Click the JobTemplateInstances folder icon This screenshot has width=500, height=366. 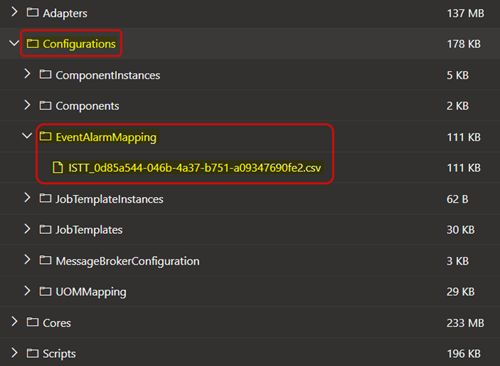(45, 198)
